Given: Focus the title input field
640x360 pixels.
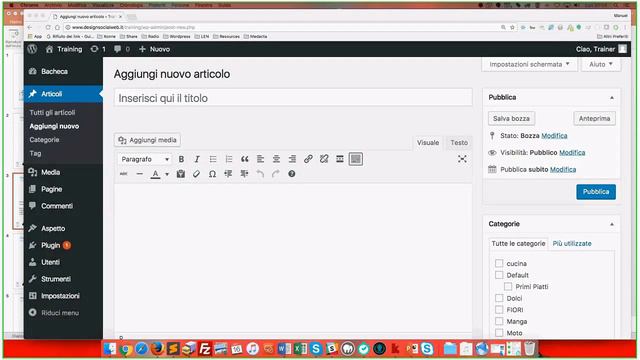Looking at the screenshot, I should 293,98.
